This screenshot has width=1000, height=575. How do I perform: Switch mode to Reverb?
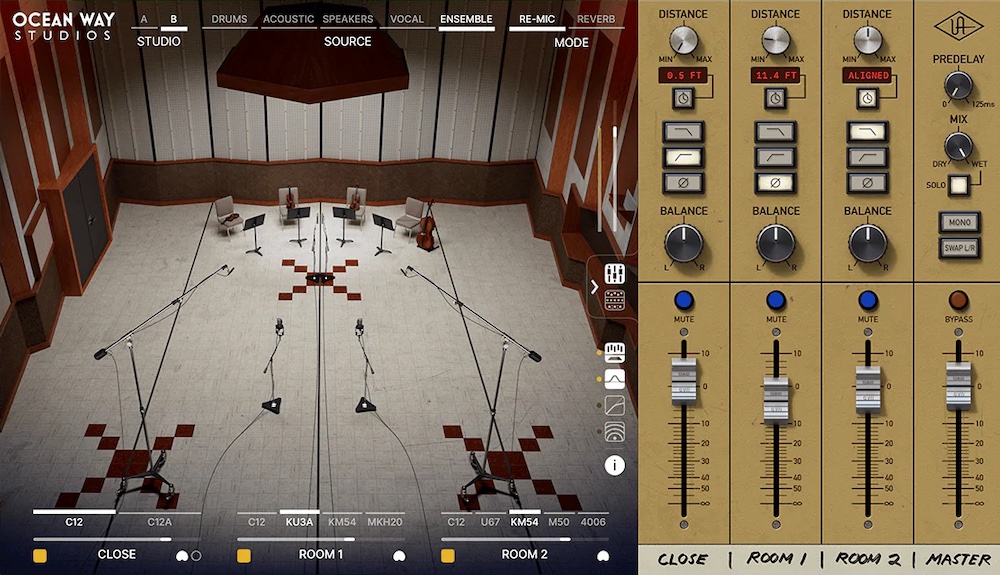tap(596, 19)
